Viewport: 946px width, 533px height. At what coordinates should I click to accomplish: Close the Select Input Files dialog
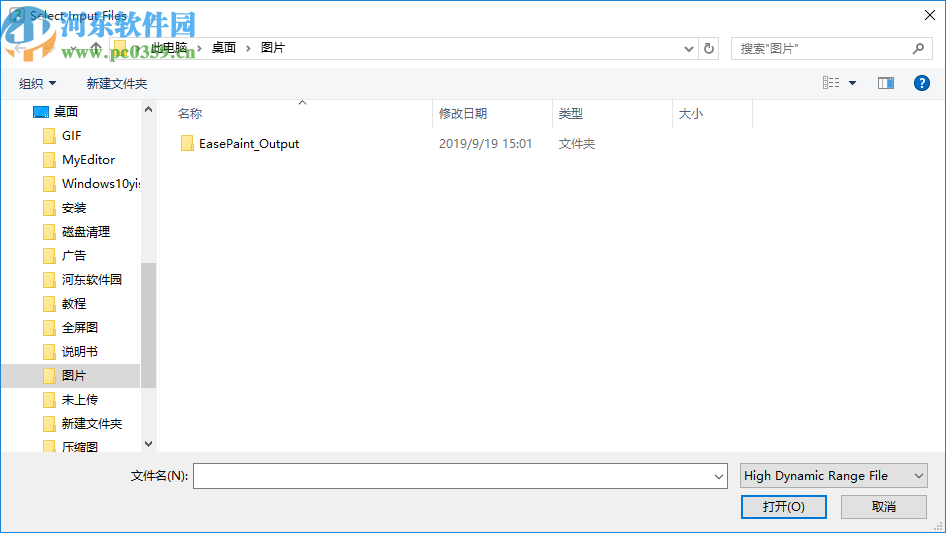(930, 15)
